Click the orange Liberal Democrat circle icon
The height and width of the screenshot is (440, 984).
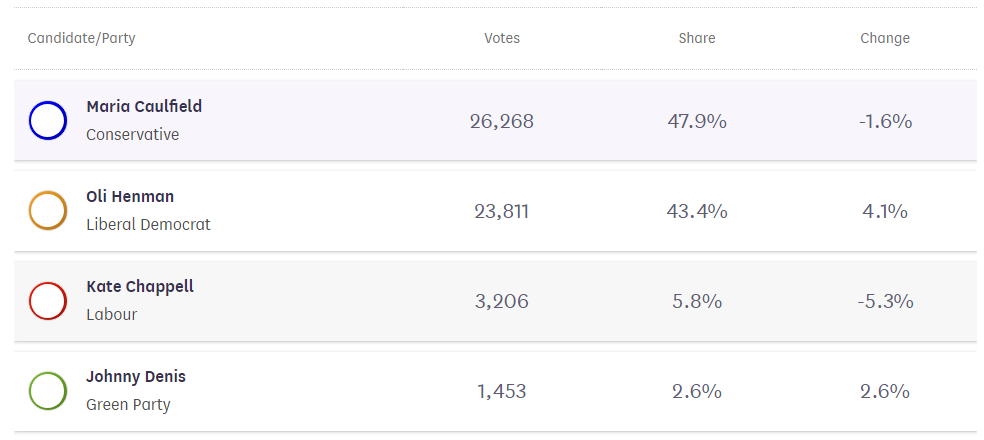click(48, 210)
